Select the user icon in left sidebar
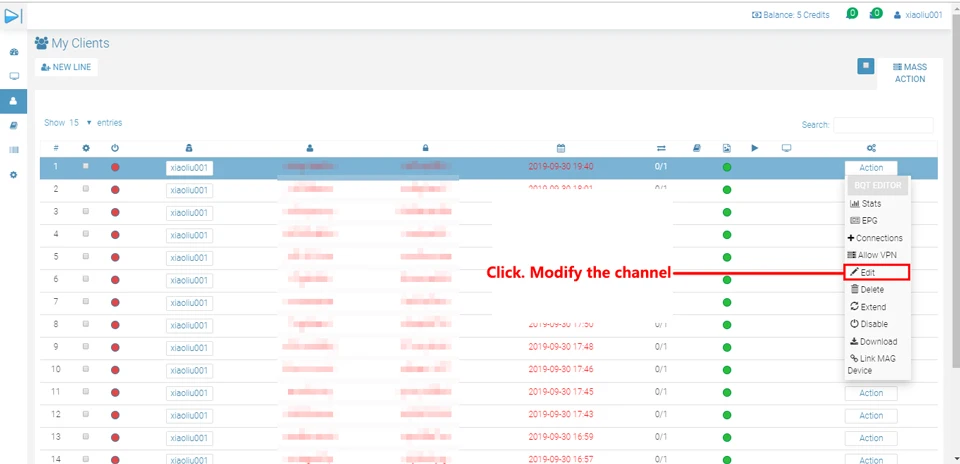This screenshot has width=960, height=464. 13,101
